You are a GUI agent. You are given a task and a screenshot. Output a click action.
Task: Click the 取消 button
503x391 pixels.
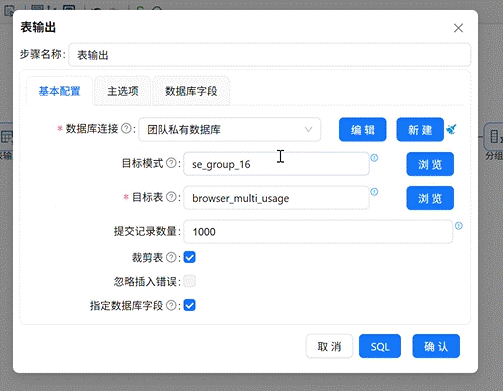[329, 346]
